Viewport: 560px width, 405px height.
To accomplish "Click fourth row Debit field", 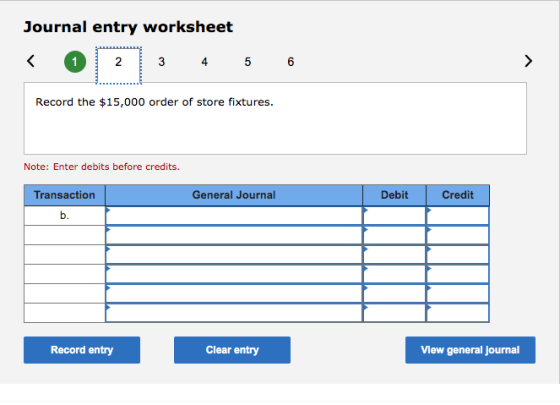I will 394,274.
